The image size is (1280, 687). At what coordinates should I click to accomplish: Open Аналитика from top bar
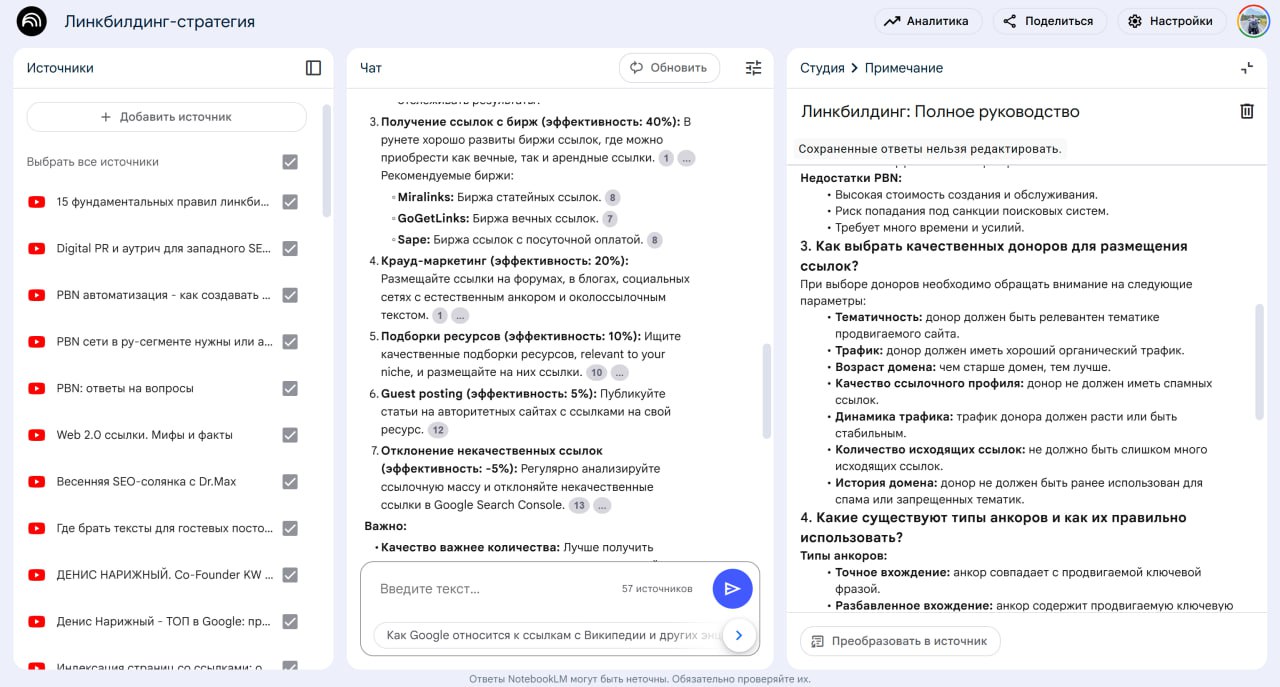point(927,21)
